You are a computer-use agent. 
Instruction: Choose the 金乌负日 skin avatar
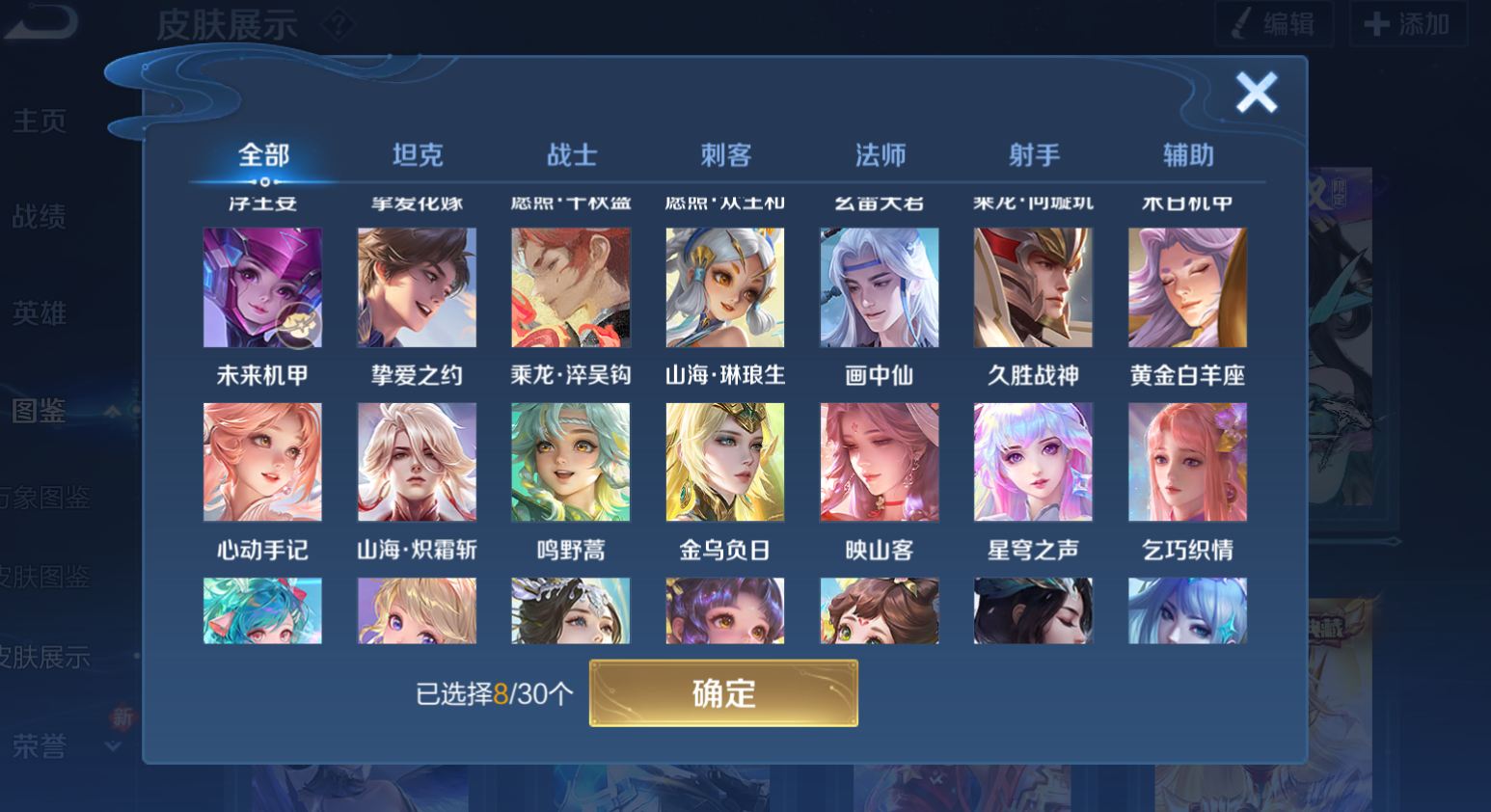pos(725,462)
